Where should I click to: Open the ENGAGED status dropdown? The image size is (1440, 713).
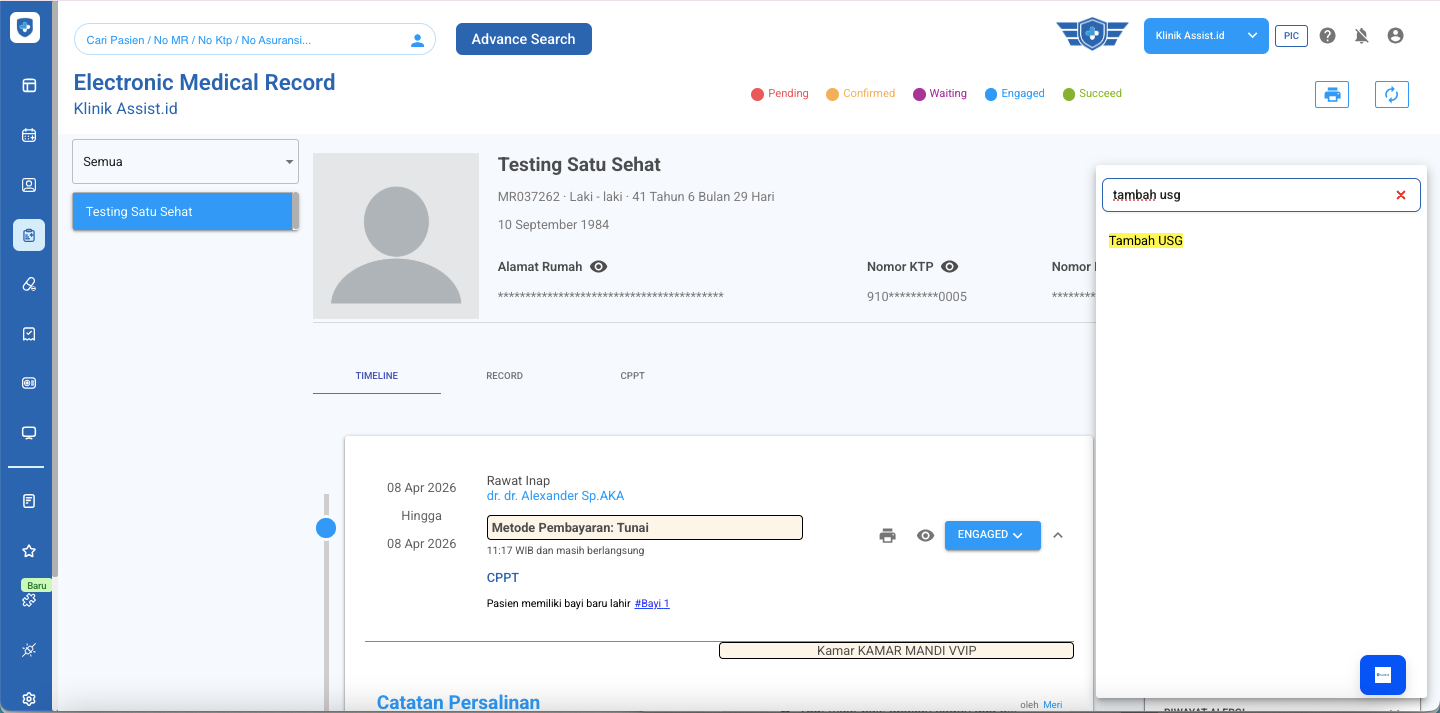(992, 535)
